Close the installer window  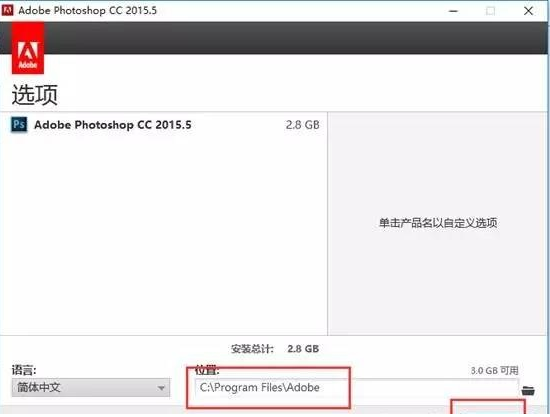528,11
